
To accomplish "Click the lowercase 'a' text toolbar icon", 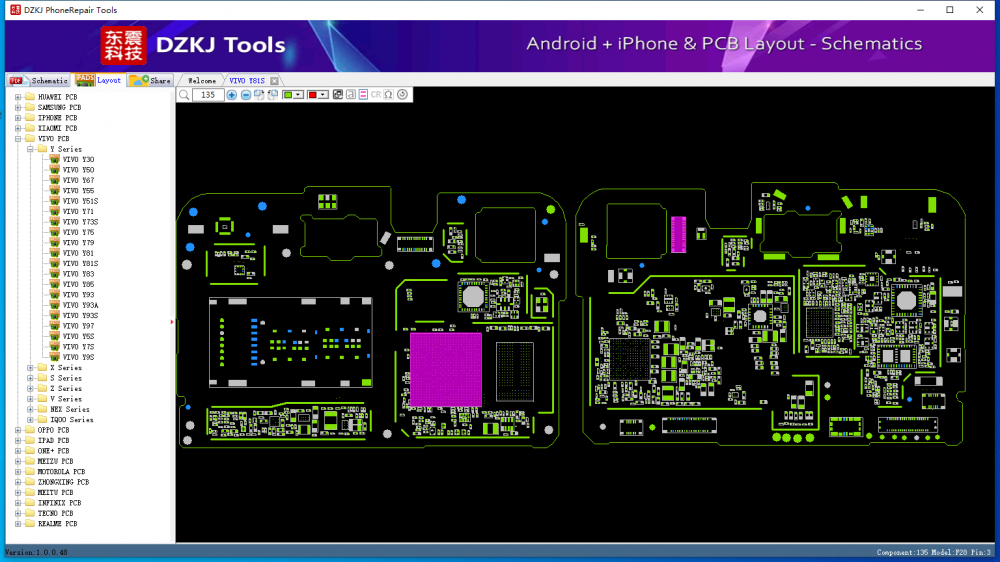I will coord(351,94).
